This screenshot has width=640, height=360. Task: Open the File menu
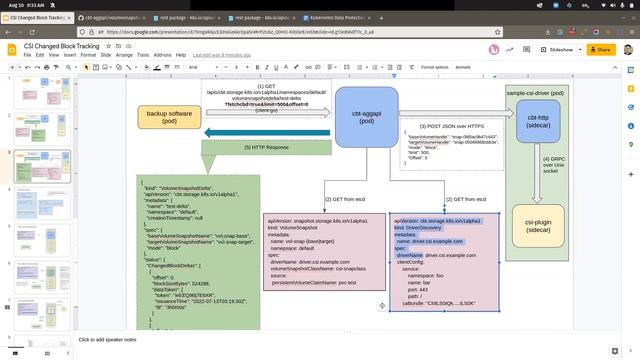(x=27, y=55)
